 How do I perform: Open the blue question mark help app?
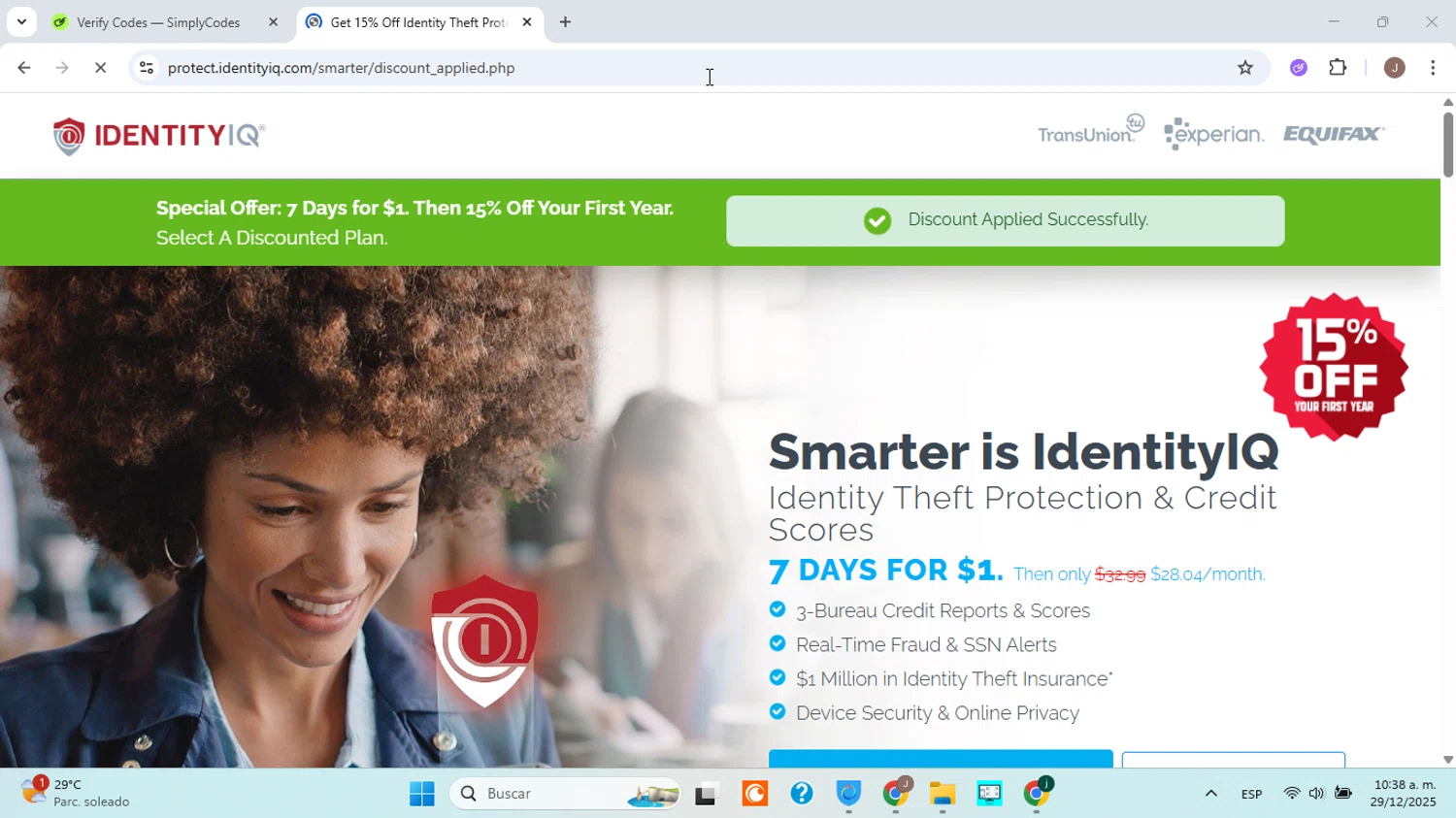coord(802,794)
